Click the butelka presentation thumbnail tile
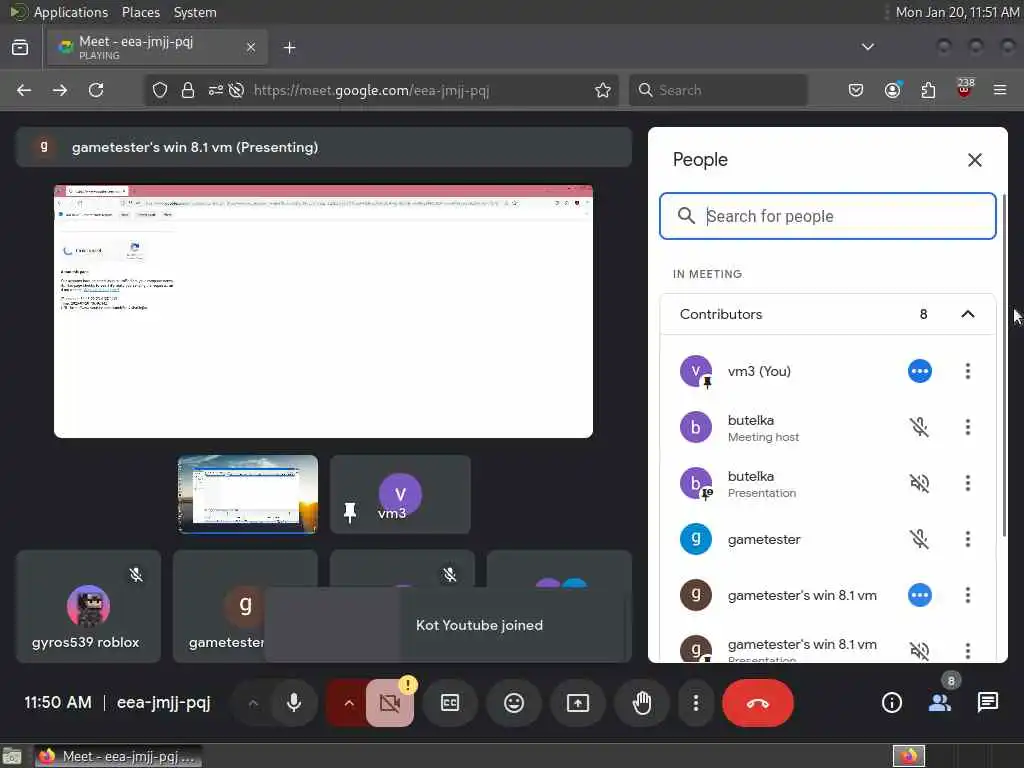The image size is (1024, 768). 248,494
